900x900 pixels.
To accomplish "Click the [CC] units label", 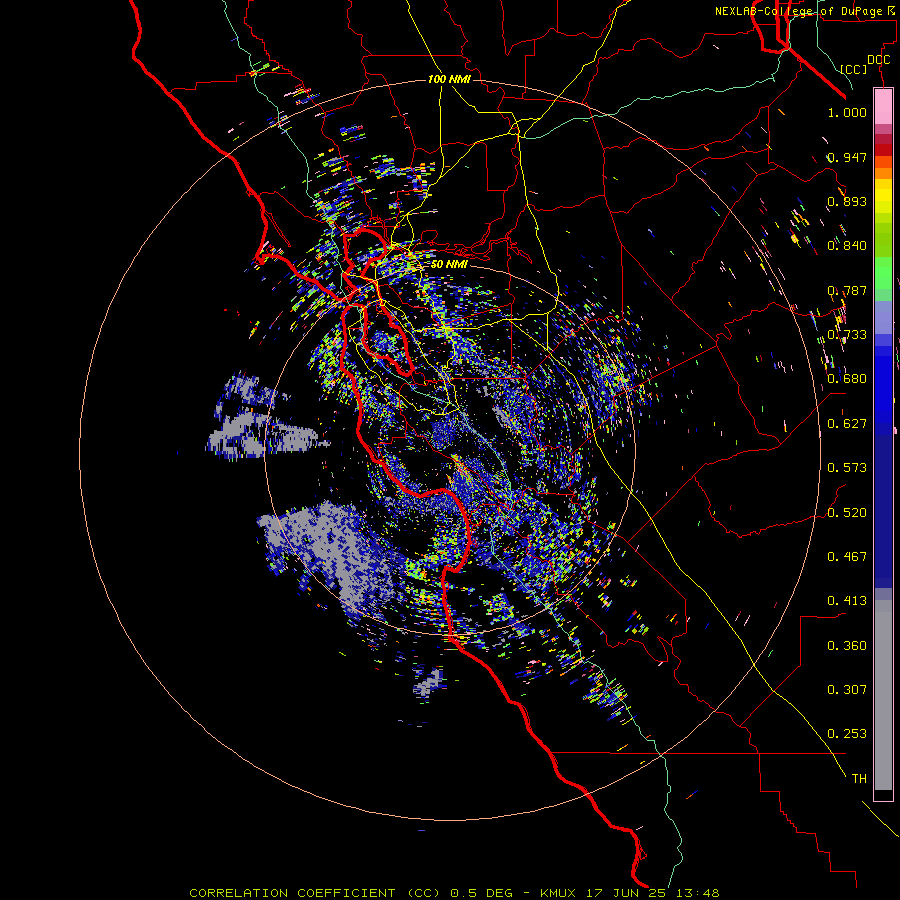I will 854,69.
